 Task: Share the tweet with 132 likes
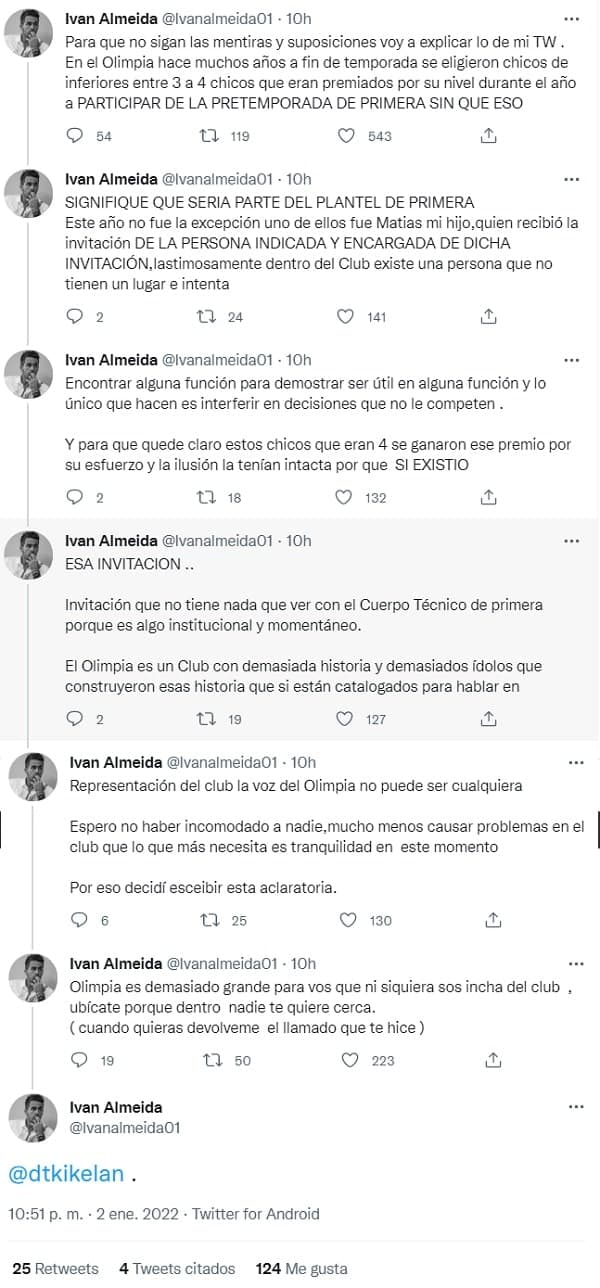[x=489, y=497]
